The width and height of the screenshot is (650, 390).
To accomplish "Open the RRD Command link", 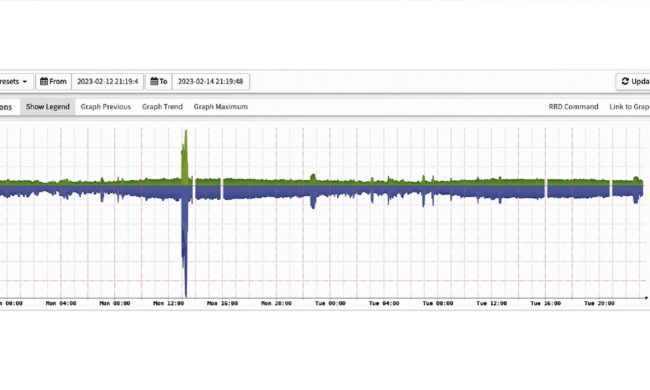I will (573, 107).
